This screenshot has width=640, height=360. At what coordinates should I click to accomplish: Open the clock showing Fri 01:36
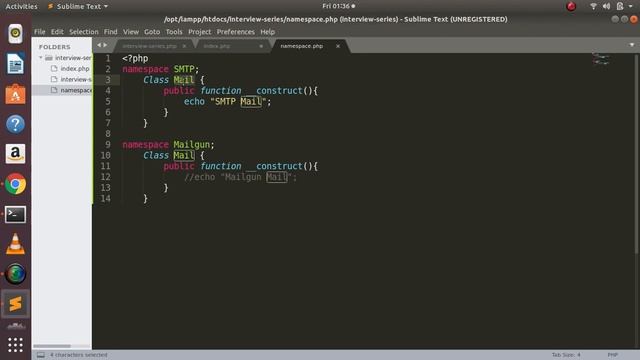pos(338,6)
